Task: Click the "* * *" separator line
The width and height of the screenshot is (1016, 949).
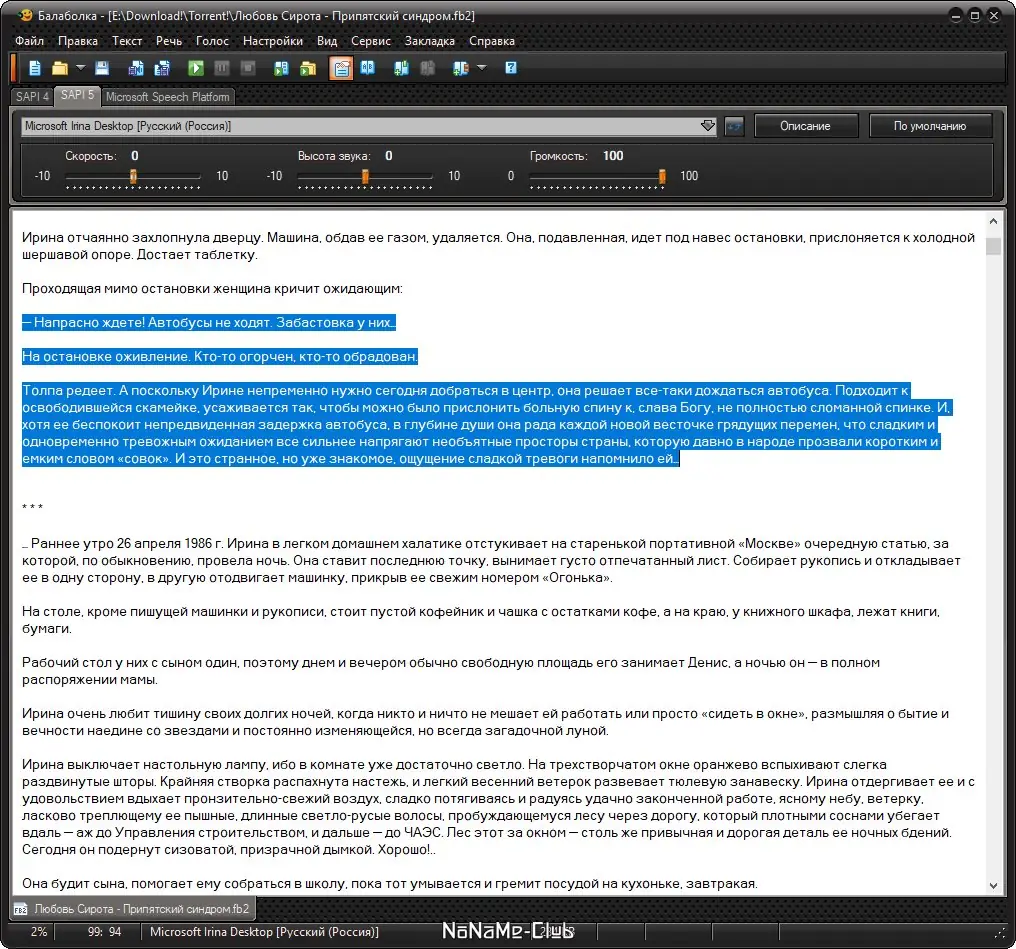Action: (x=32, y=507)
